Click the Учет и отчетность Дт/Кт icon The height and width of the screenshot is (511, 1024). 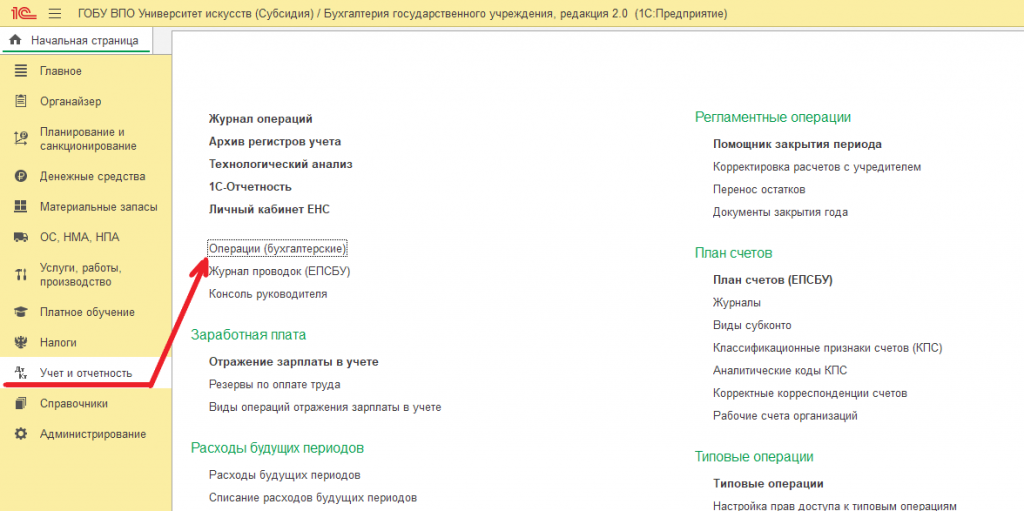coord(21,373)
